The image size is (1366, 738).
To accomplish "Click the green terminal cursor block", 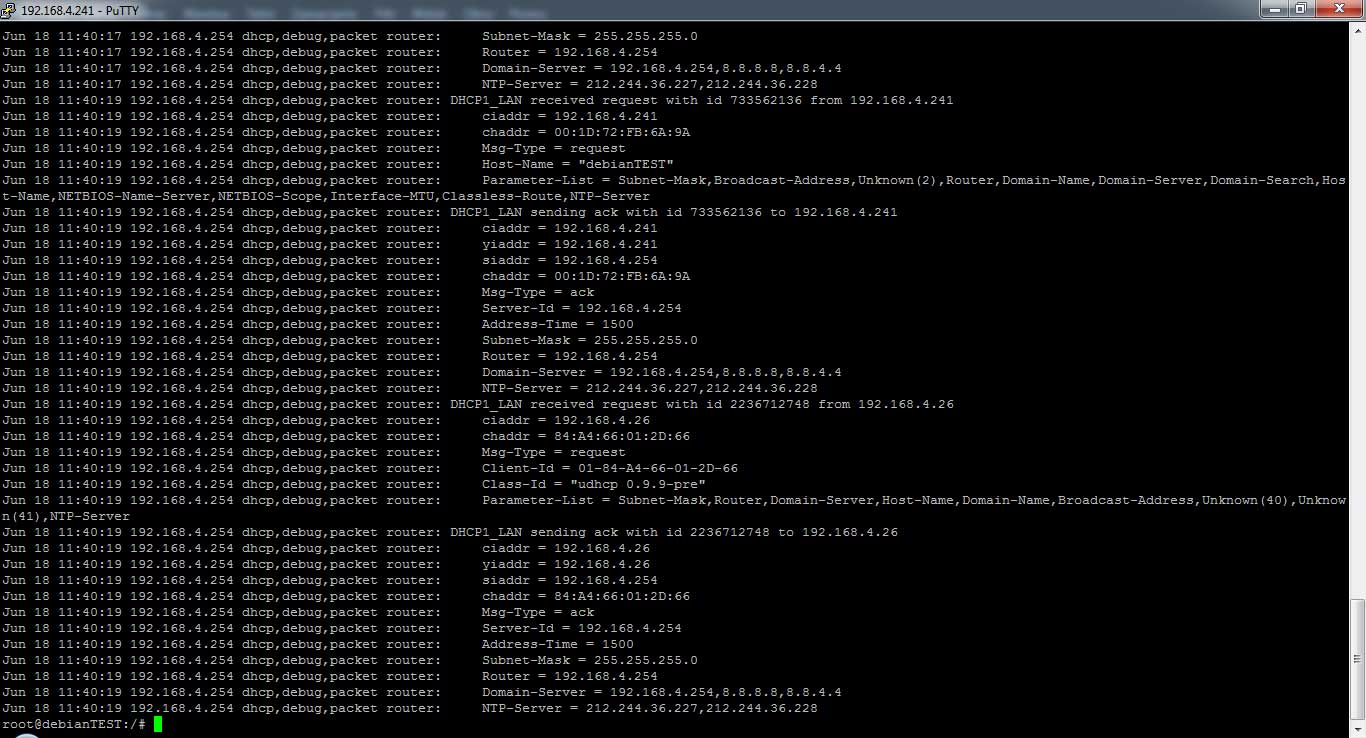I will [158, 724].
